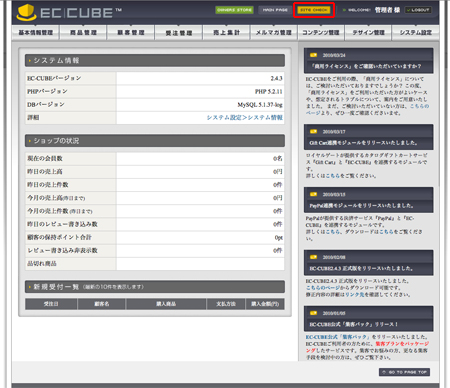Click the DBバージョン row label

[x=46, y=105]
